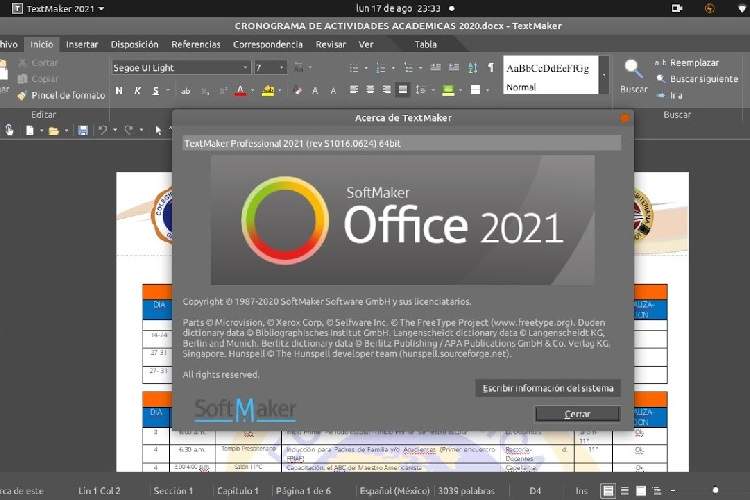750x500 pixels.
Task: Click the redo arrow icon
Action: [129, 130]
